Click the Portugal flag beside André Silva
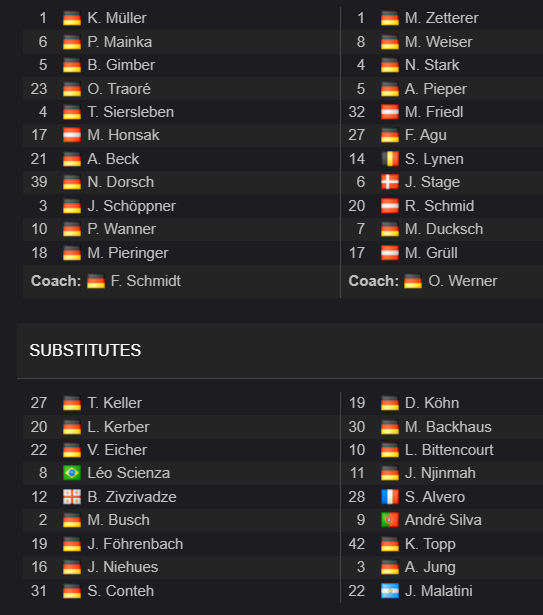The image size is (543, 615). (390, 520)
